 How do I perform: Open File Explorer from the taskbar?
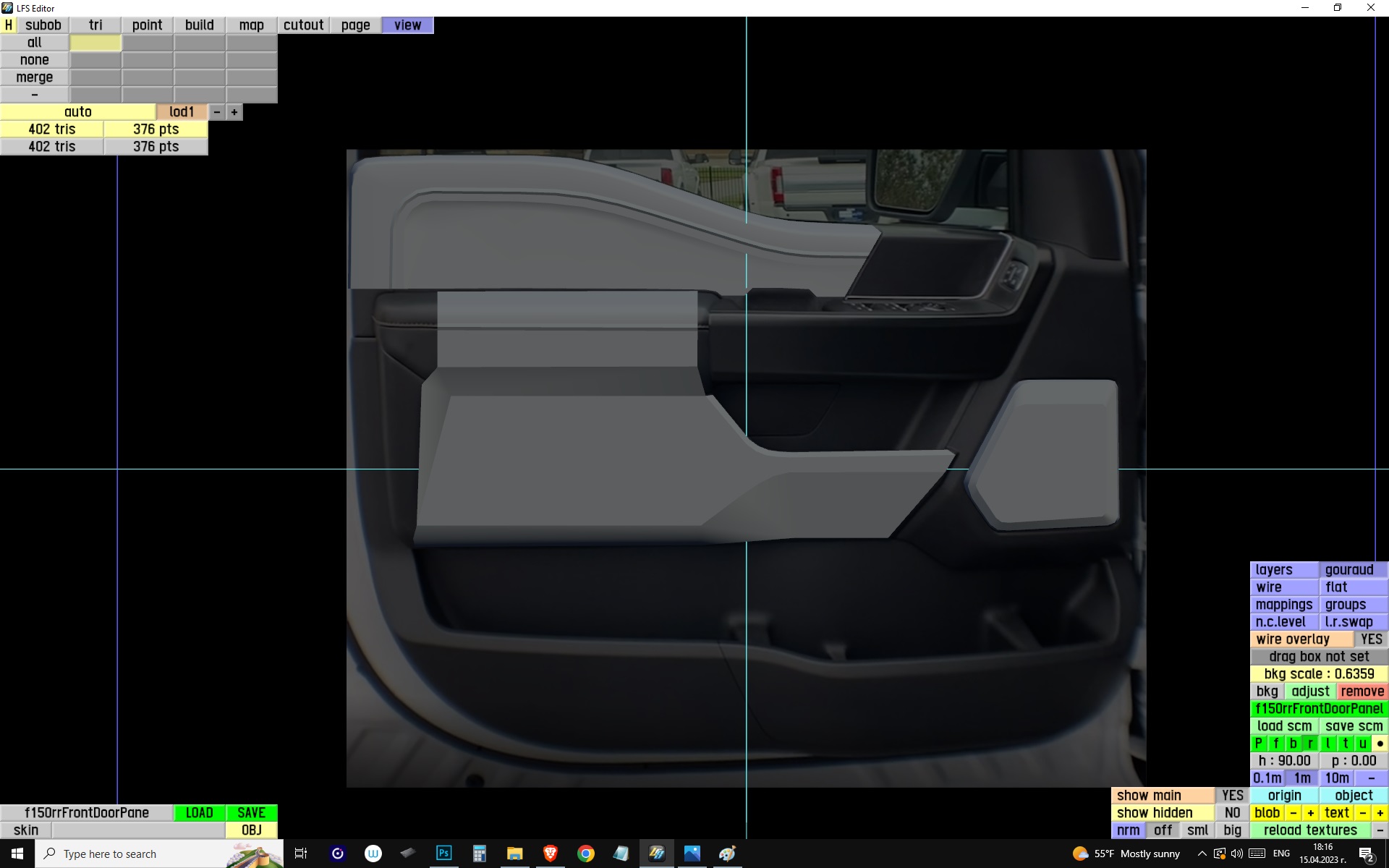tap(514, 854)
